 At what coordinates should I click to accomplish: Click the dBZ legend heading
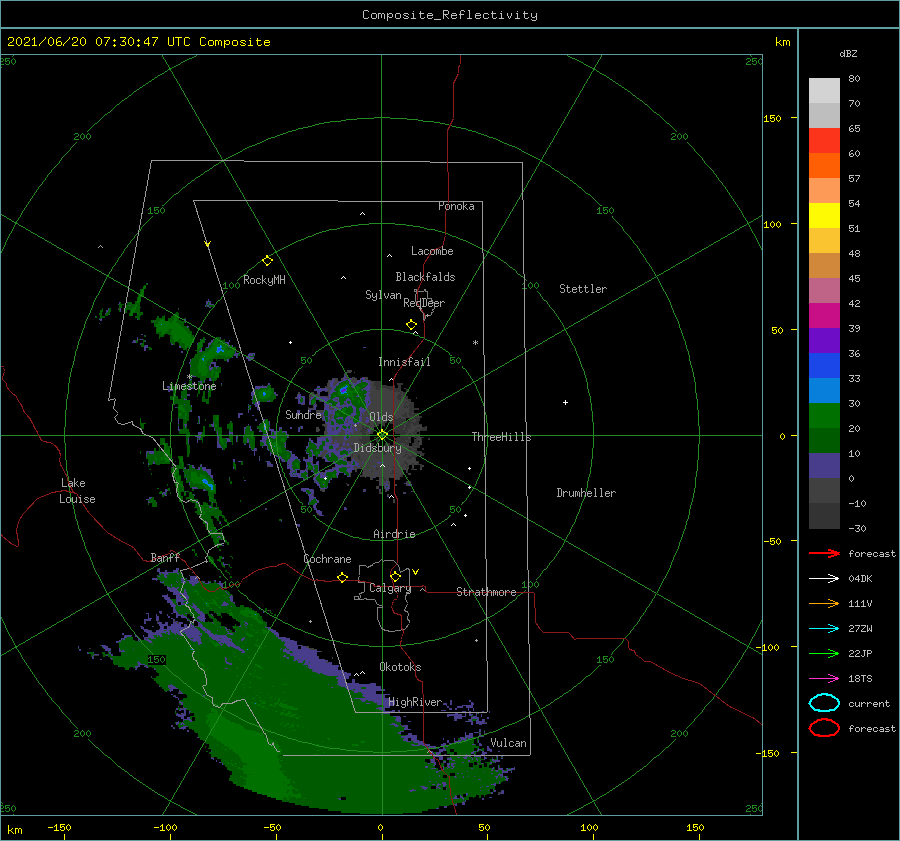click(848, 53)
